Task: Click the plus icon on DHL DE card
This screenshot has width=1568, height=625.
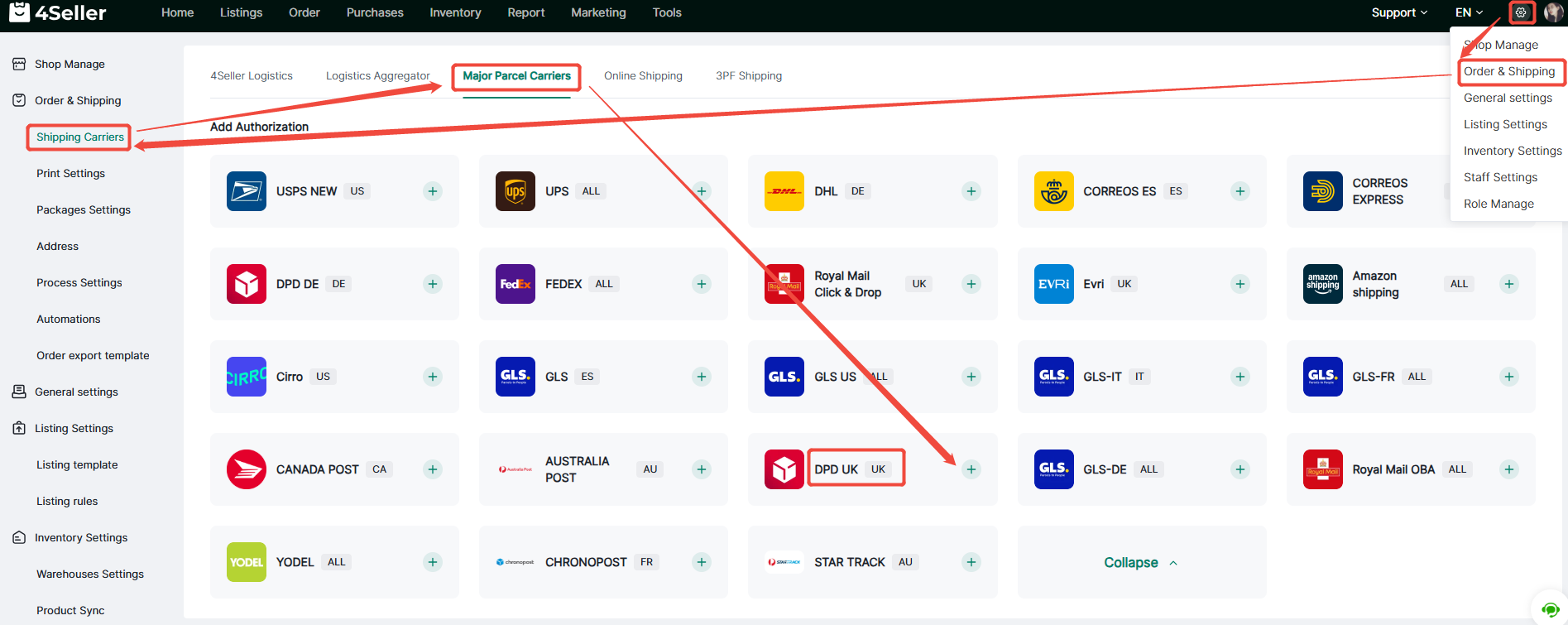Action: click(971, 191)
